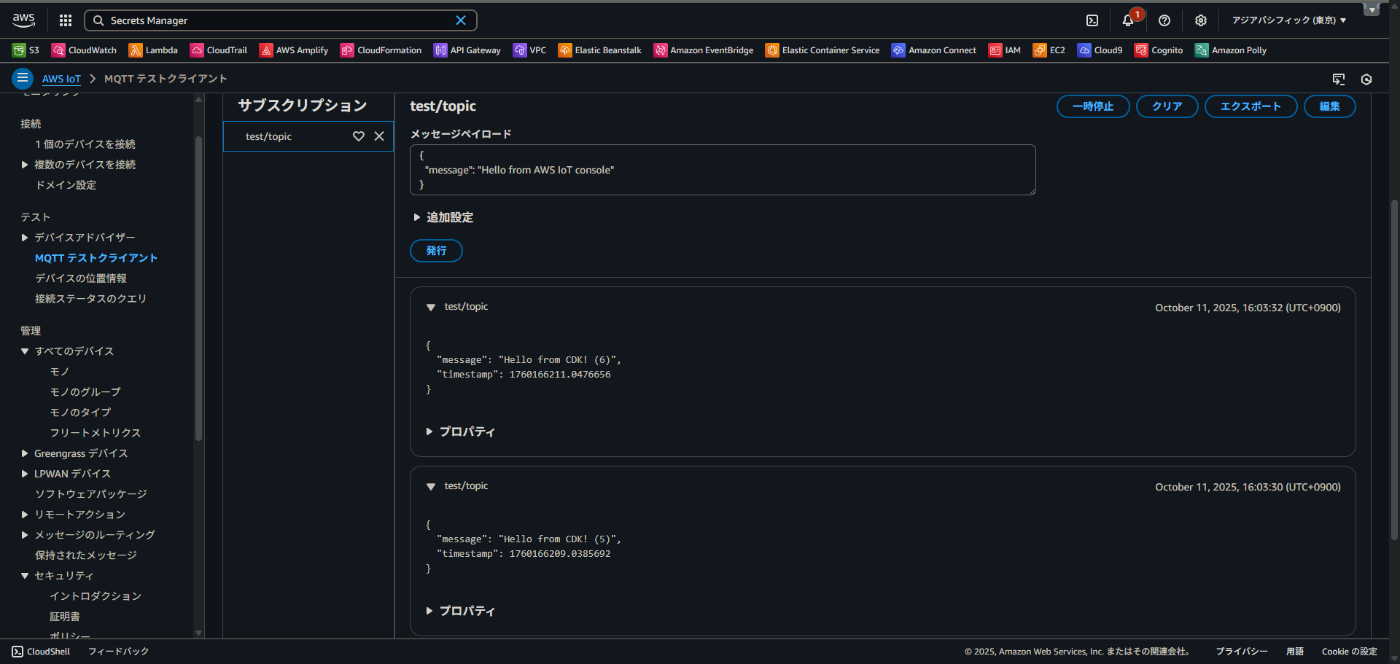The image size is (1400, 664).
Task: Open VPC favorite shortcut
Action: 530,50
